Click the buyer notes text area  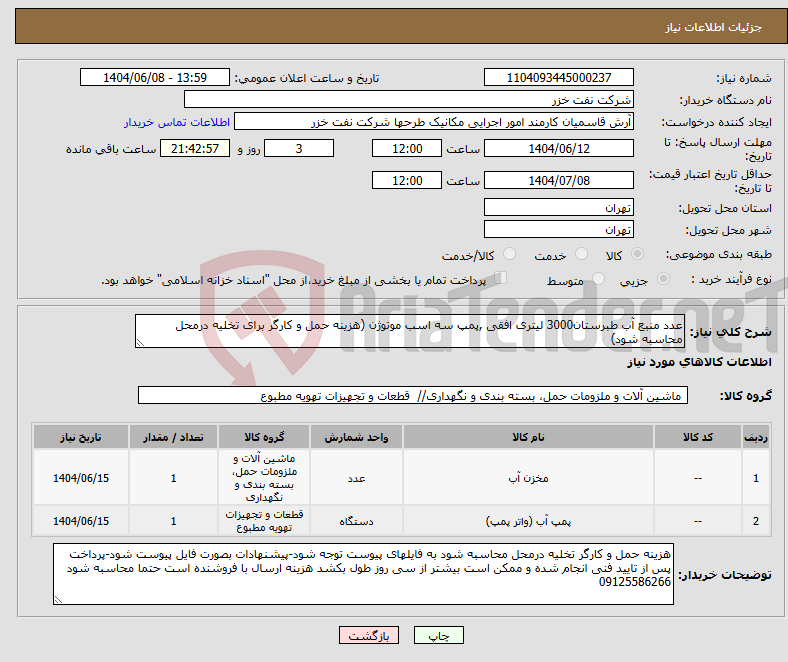tap(363, 574)
